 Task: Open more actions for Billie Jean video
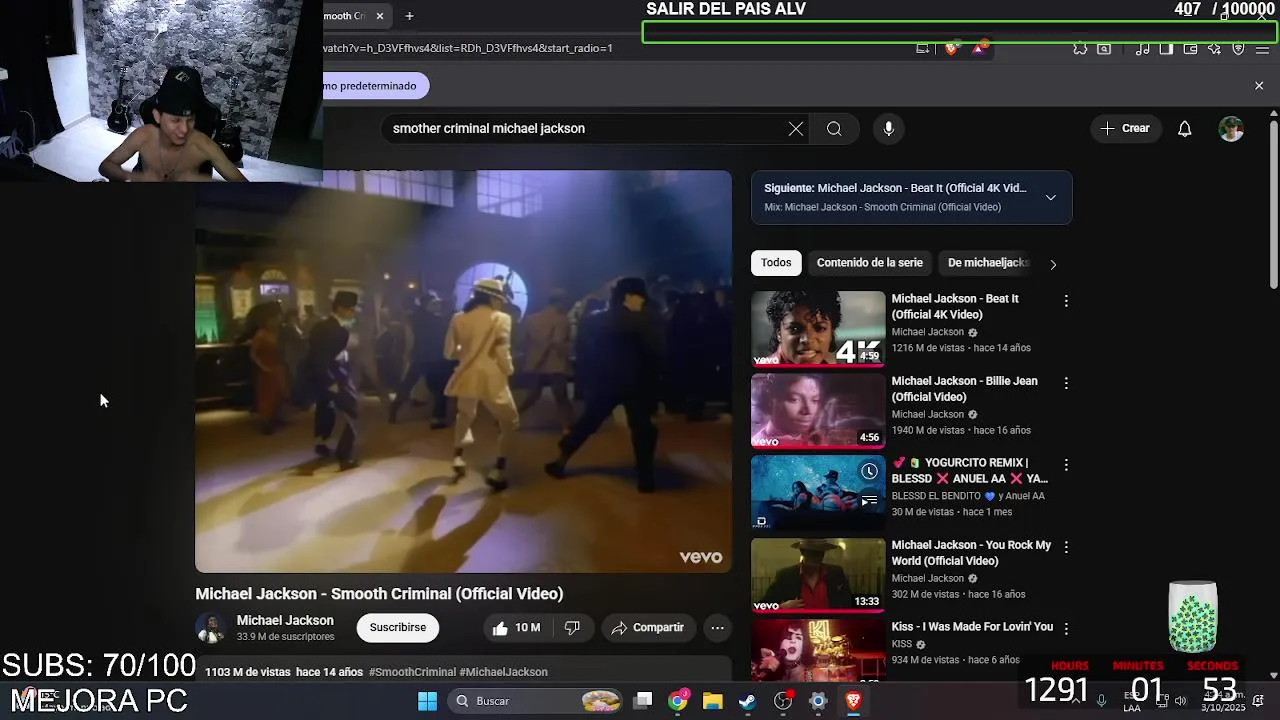click(x=1066, y=383)
